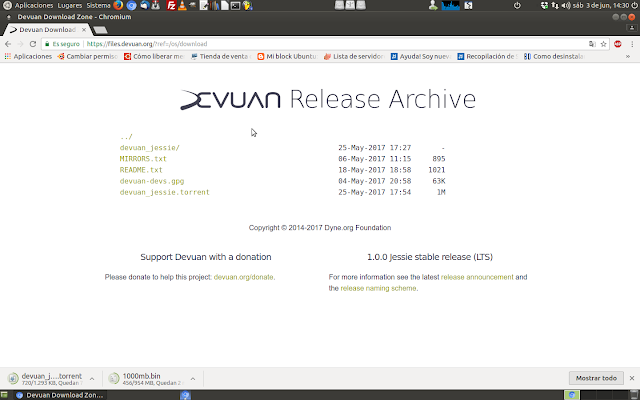Click the translate page icon in address bar

(592, 44)
